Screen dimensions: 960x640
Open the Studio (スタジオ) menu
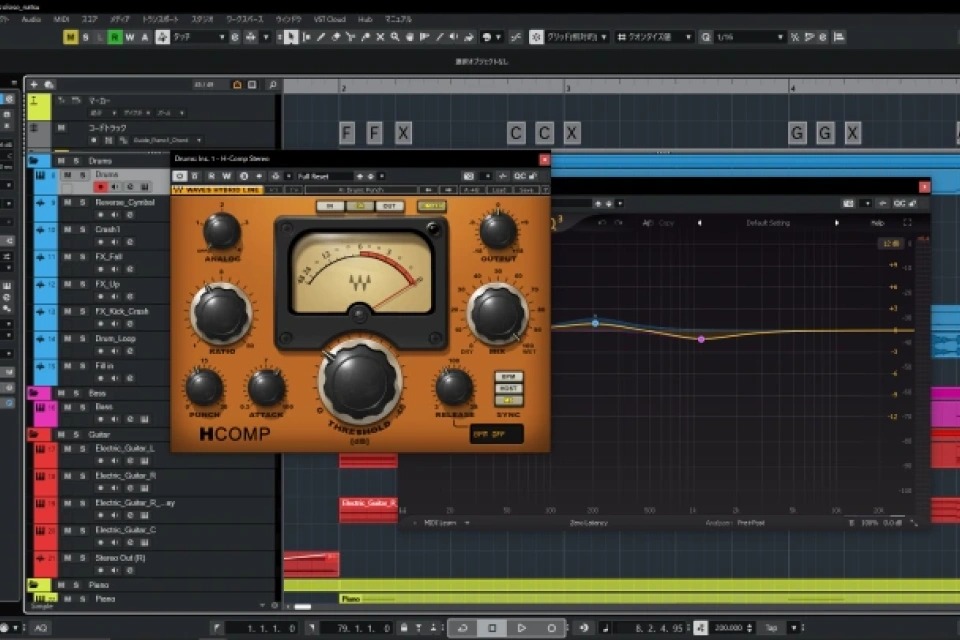202,19
